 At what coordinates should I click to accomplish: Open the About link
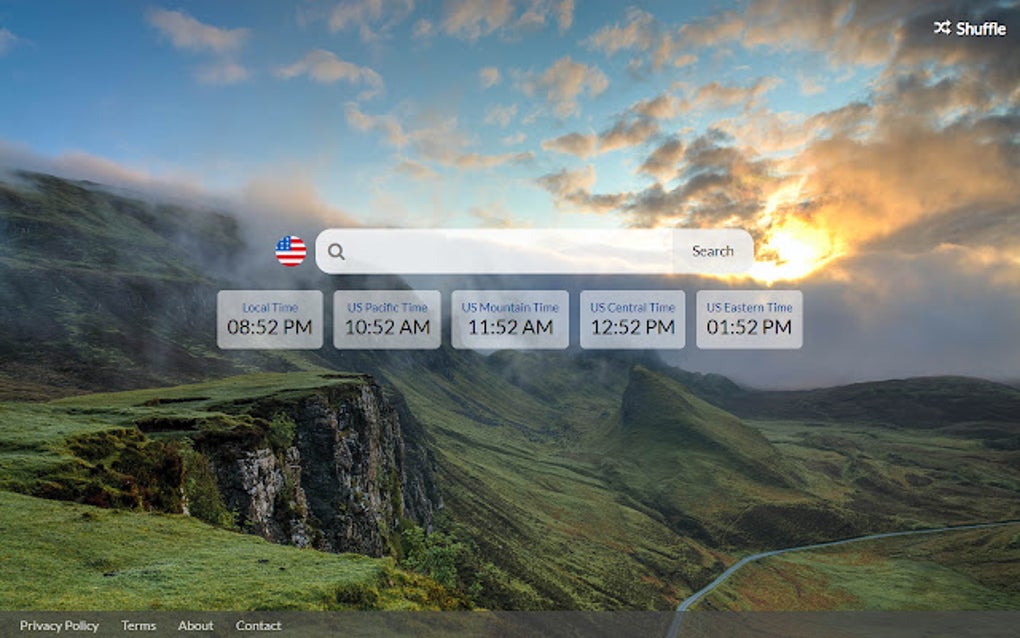click(x=195, y=625)
